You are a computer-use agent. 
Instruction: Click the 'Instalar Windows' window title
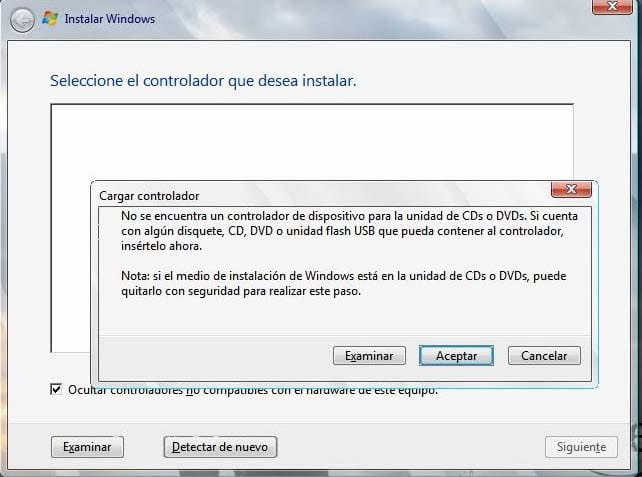[110, 19]
